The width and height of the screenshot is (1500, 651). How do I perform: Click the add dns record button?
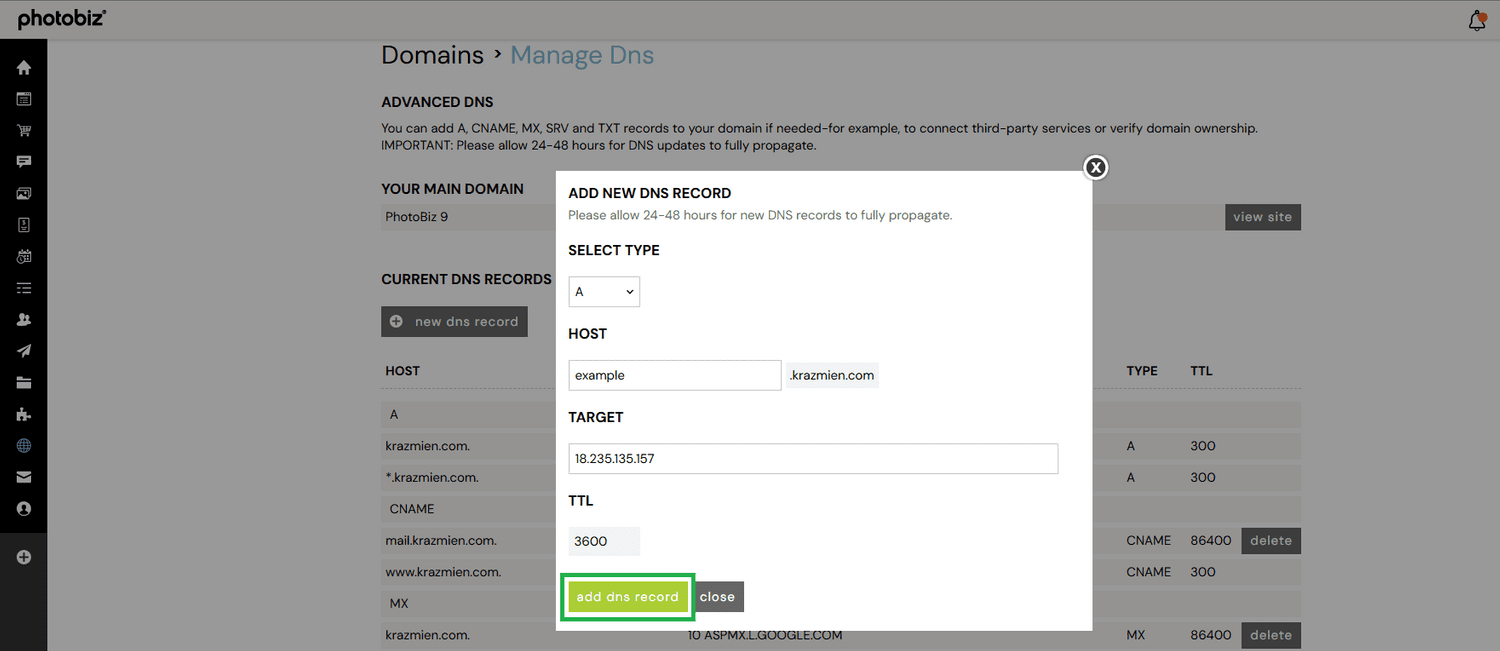pyautogui.click(x=627, y=597)
